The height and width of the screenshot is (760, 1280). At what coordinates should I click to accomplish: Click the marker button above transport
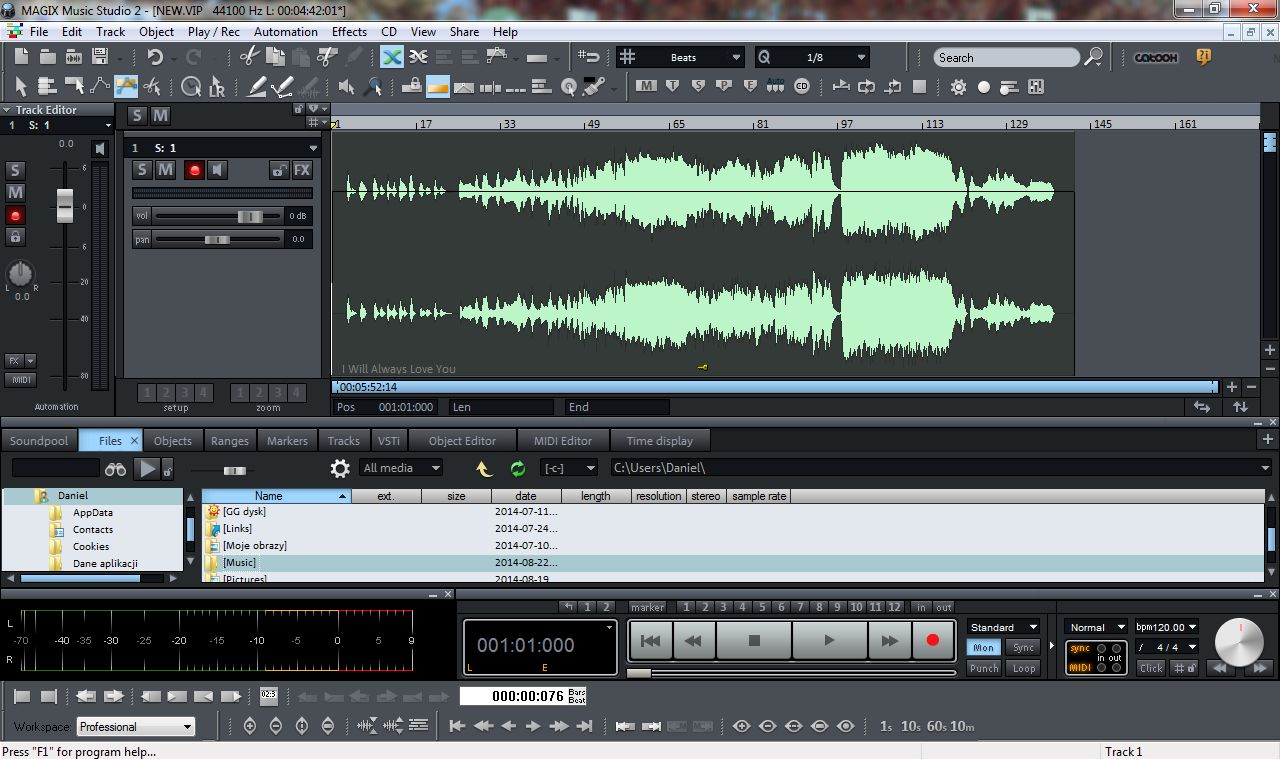coord(647,607)
